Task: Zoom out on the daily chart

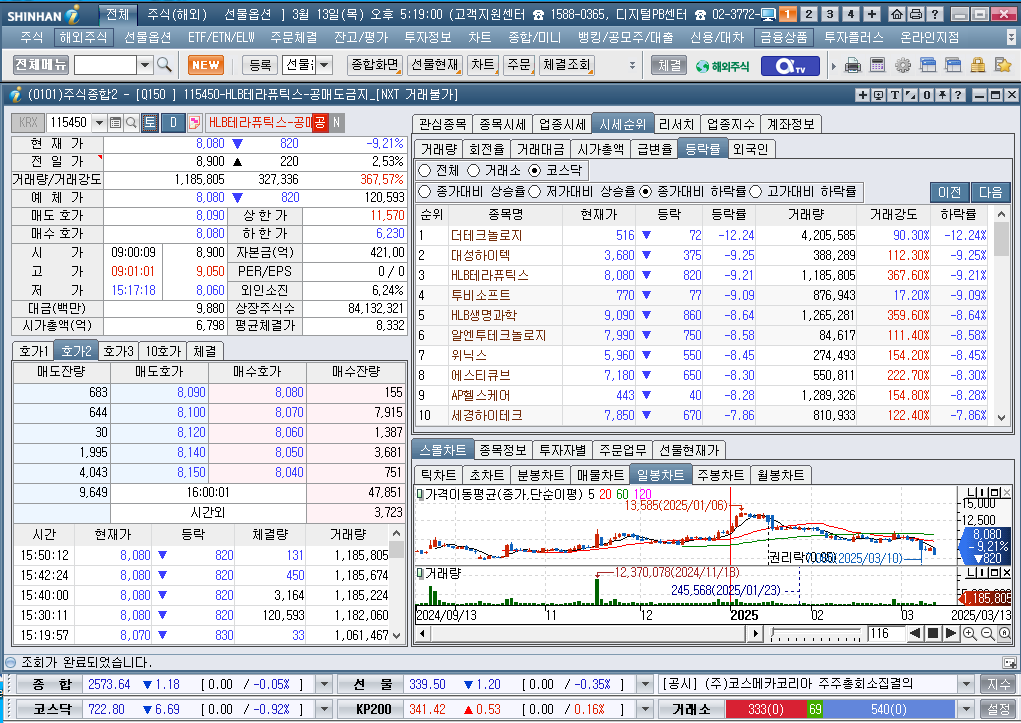Action: (987, 634)
